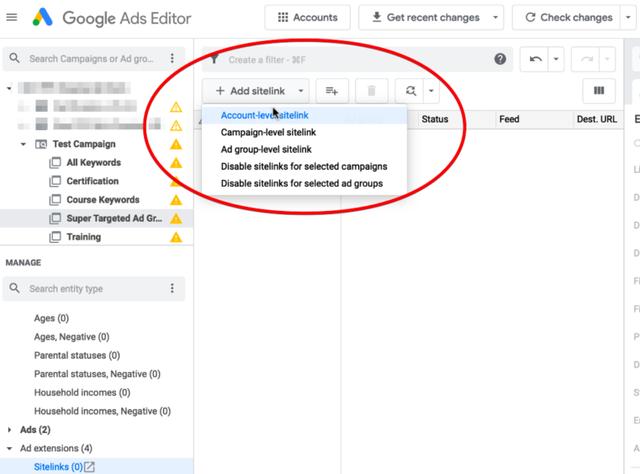Expand Check changes dropdown arrow
640x474 pixels.
(628, 18)
